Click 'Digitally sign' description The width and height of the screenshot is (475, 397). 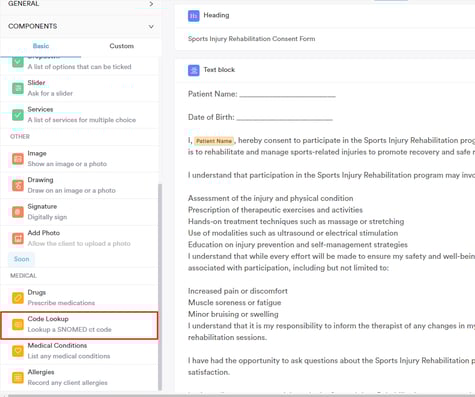pyautogui.click(x=47, y=217)
